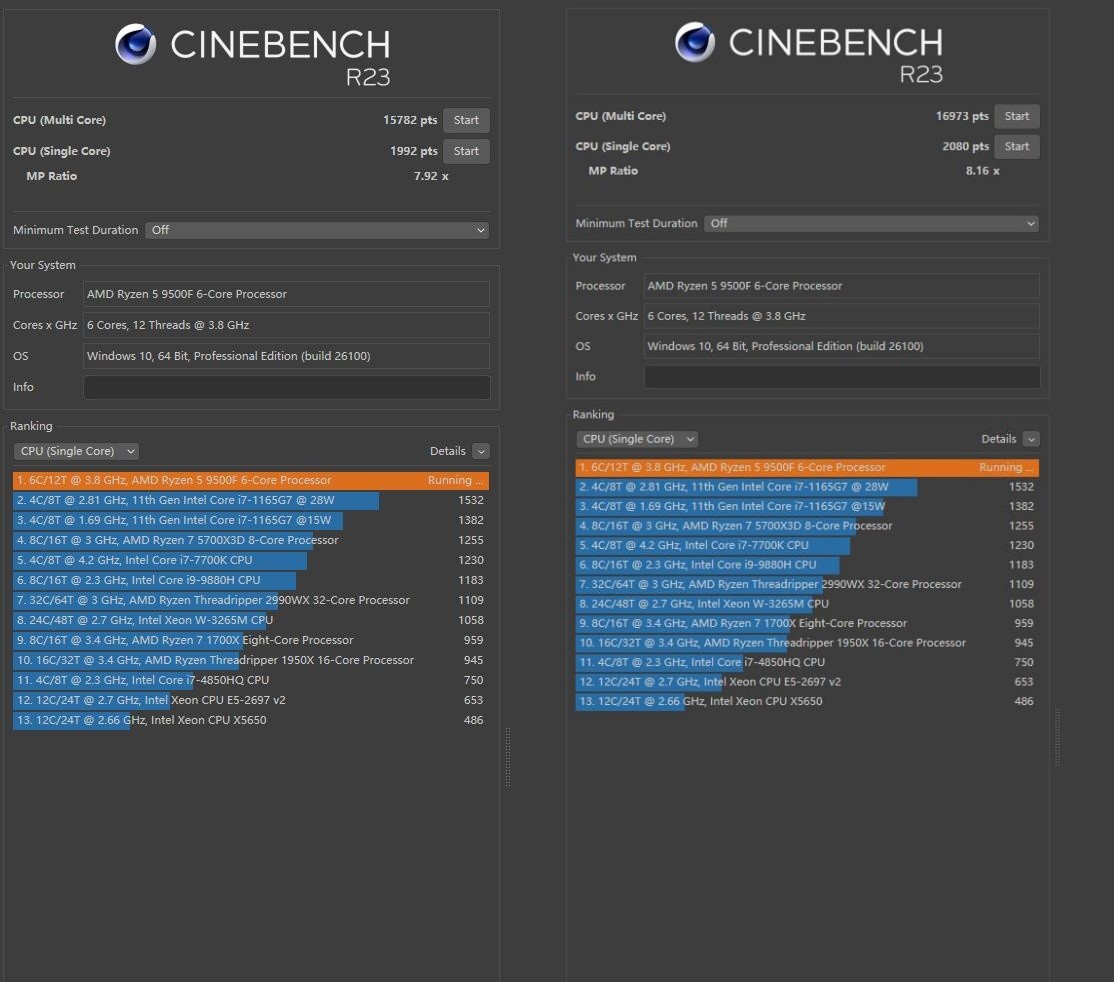Select i7-1165G7 @15W row in left window
Viewport: 1114px width, 982px height.
tap(251, 520)
